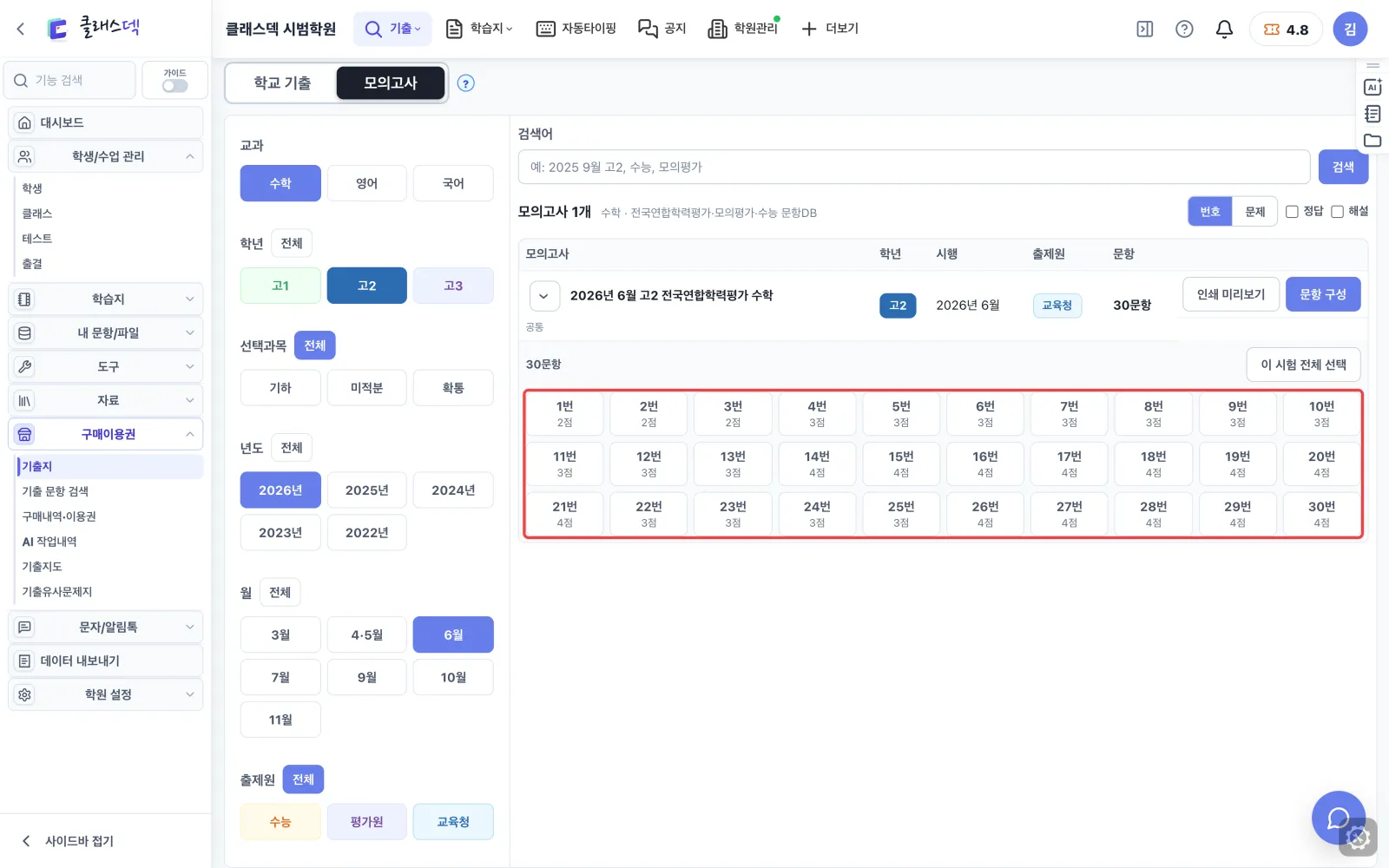
Task: Click the help icon beside 모의고사 tab
Action: (466, 83)
